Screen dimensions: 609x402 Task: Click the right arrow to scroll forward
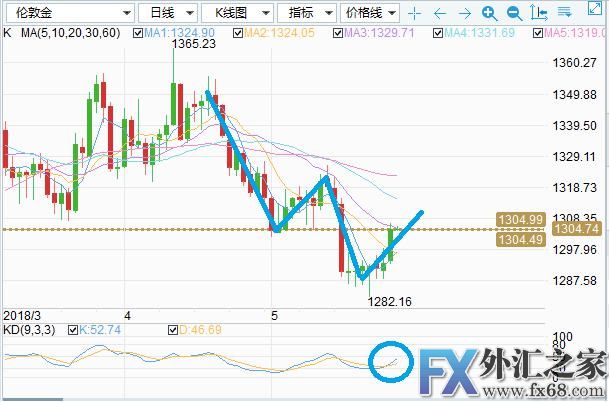[x=465, y=13]
